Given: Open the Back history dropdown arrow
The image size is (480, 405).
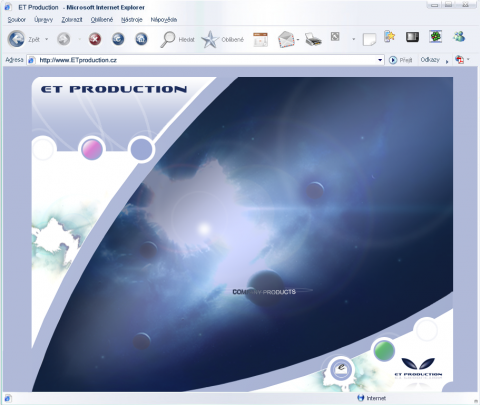Looking at the screenshot, I should [47, 39].
